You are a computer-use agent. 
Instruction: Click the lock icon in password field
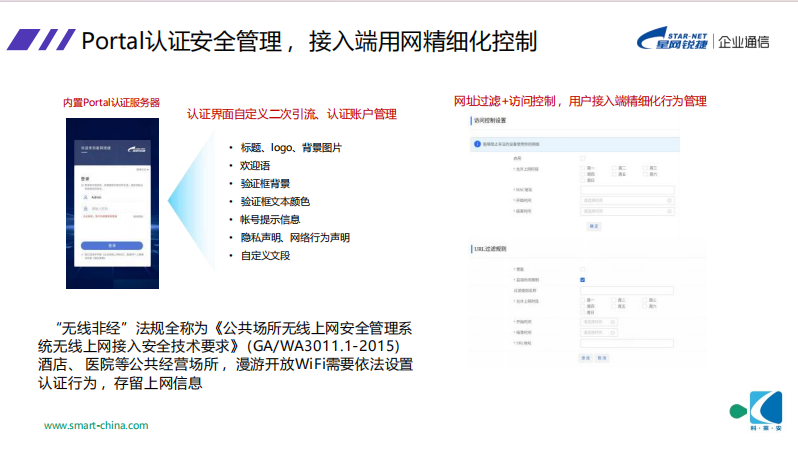84,209
